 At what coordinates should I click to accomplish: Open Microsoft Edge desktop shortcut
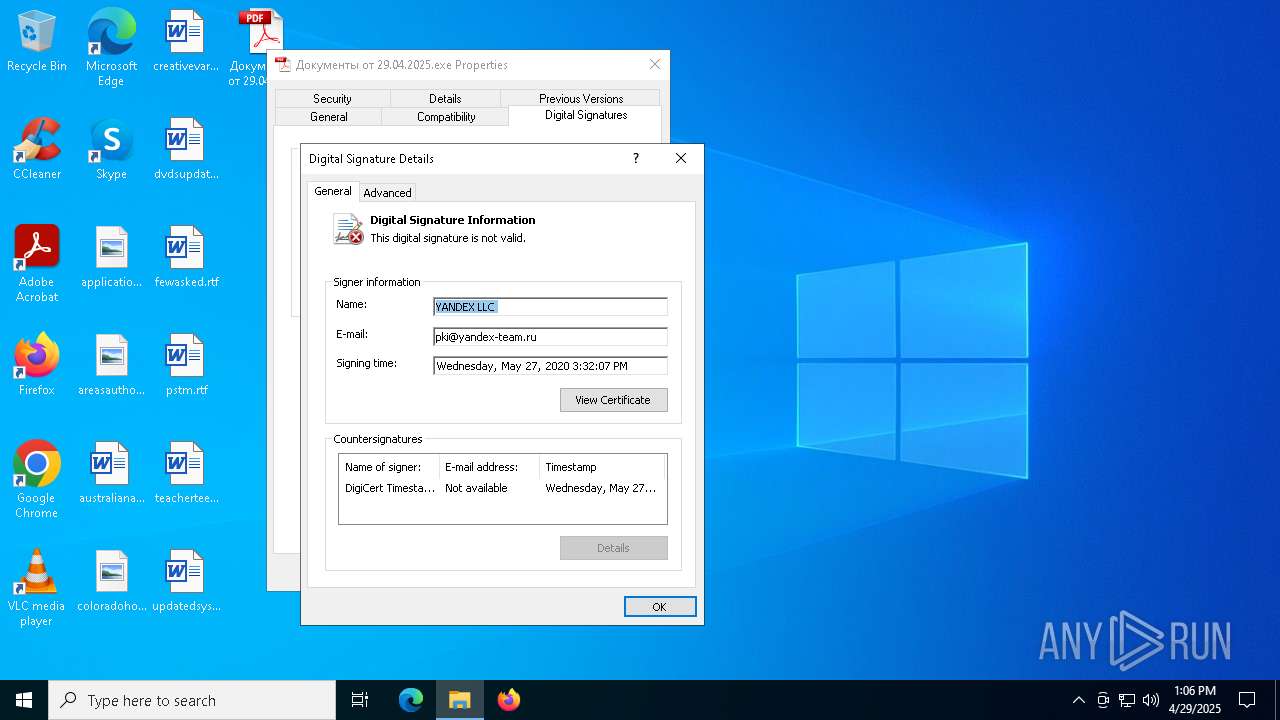[111, 47]
